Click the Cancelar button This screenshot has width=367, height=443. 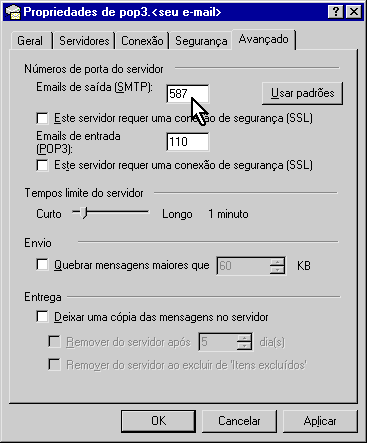(239, 421)
